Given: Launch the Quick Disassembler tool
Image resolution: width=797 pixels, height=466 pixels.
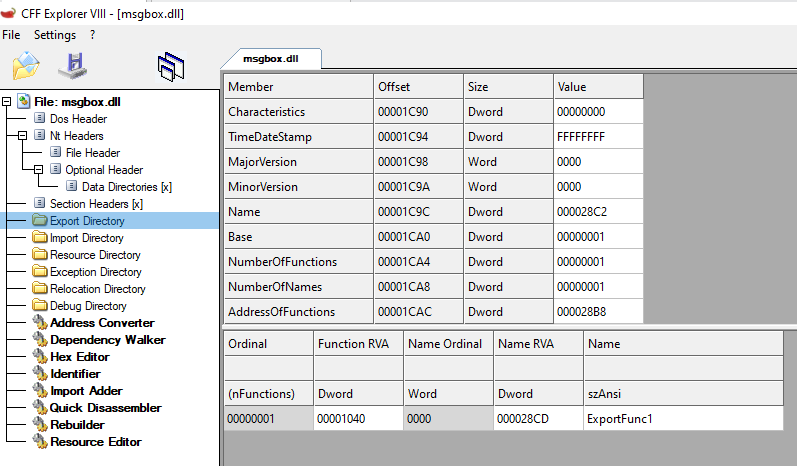Looking at the screenshot, I should (x=106, y=408).
